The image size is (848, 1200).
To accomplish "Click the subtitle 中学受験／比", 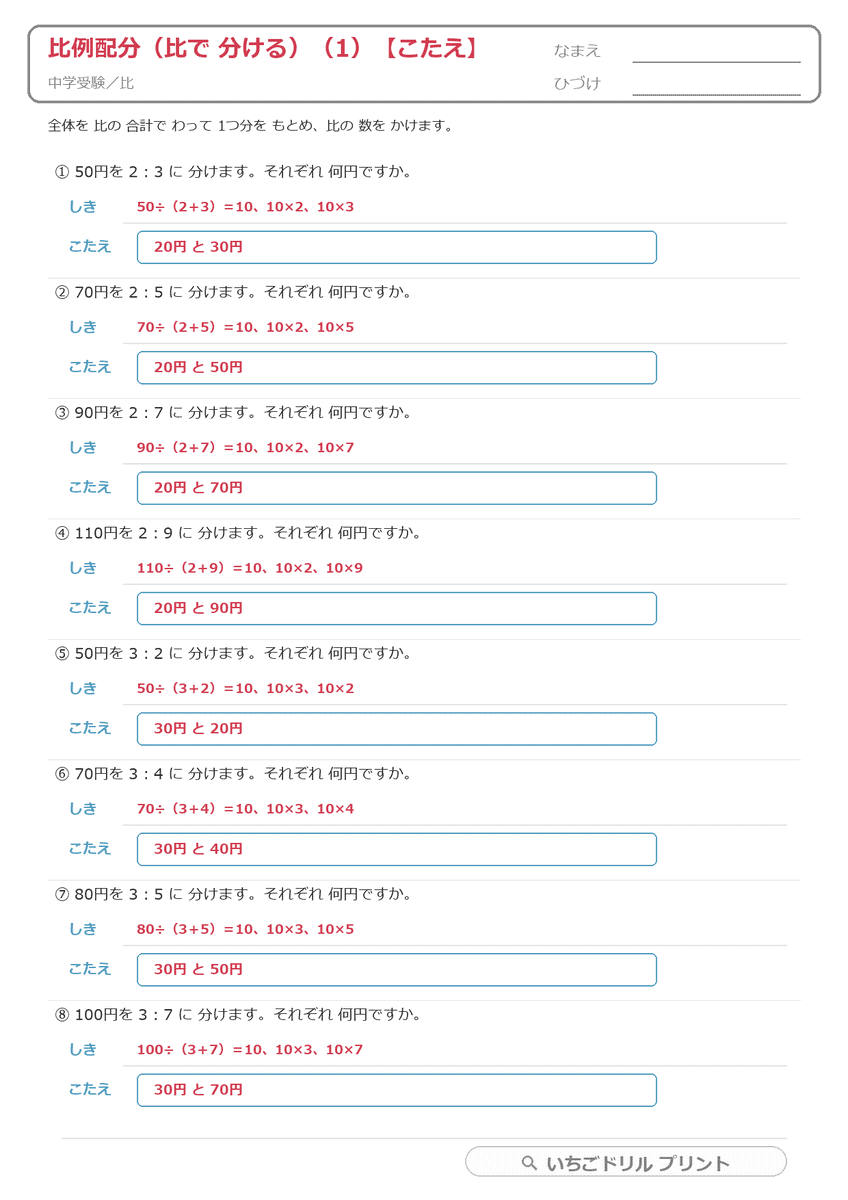I will [x=90, y=83].
